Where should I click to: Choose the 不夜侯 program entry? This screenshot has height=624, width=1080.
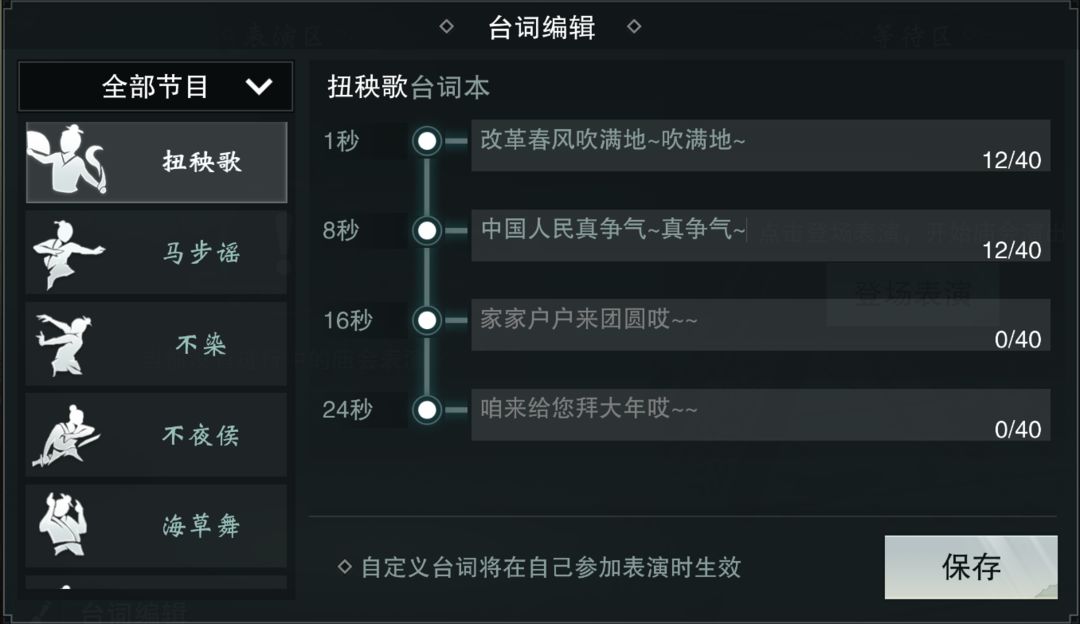156,435
